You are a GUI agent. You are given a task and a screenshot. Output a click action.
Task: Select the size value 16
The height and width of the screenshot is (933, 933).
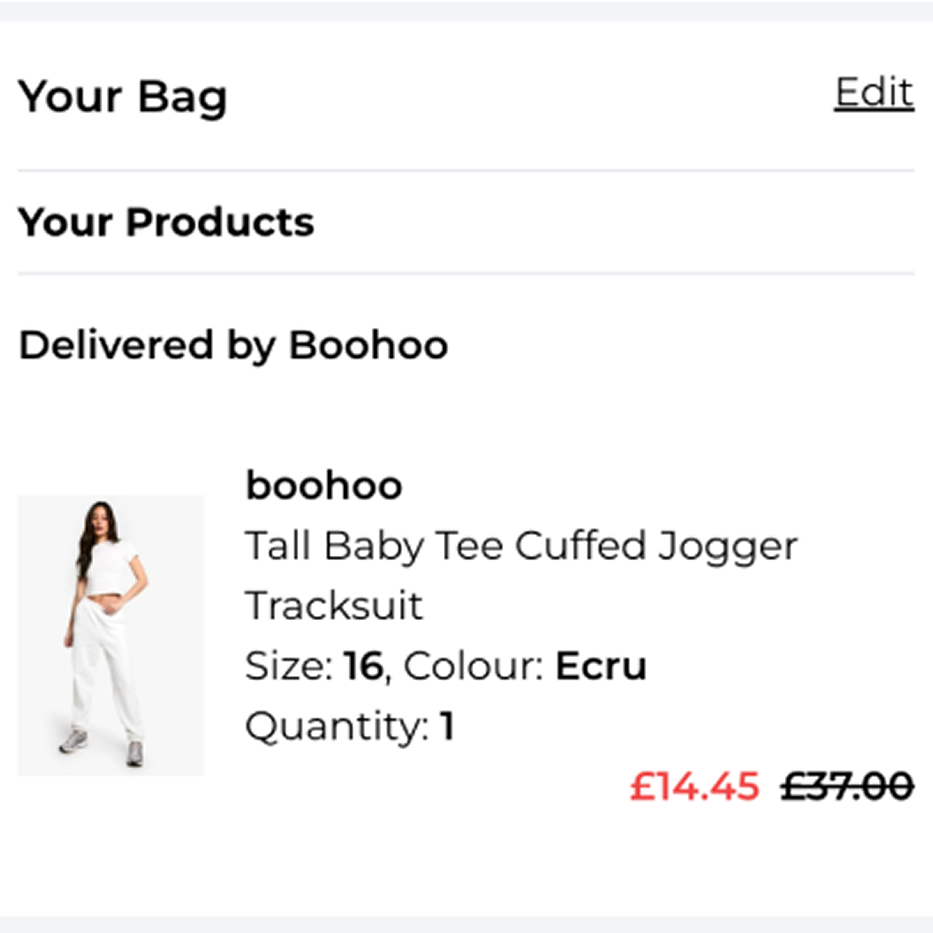tap(364, 666)
